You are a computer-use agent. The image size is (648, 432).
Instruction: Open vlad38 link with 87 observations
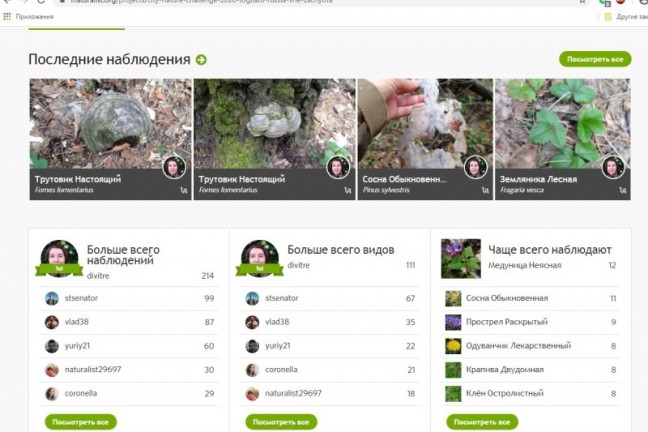point(76,322)
